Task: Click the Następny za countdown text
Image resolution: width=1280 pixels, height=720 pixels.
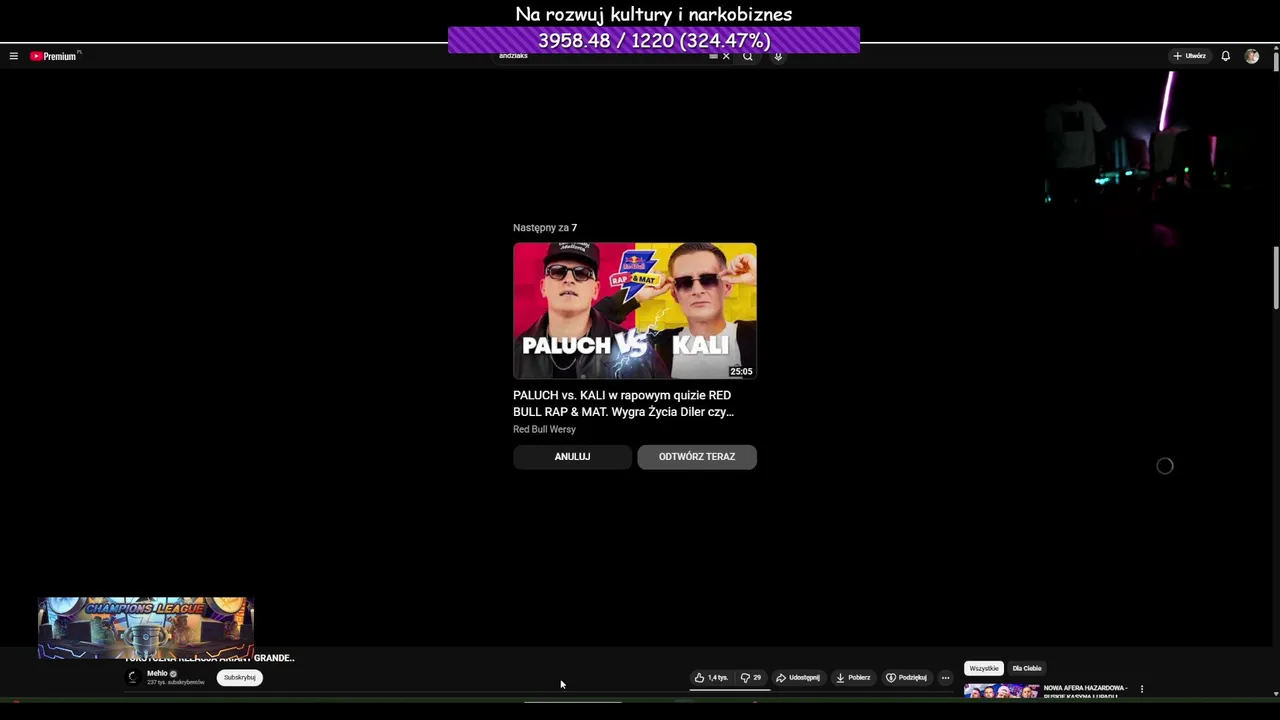Action: click(x=545, y=228)
